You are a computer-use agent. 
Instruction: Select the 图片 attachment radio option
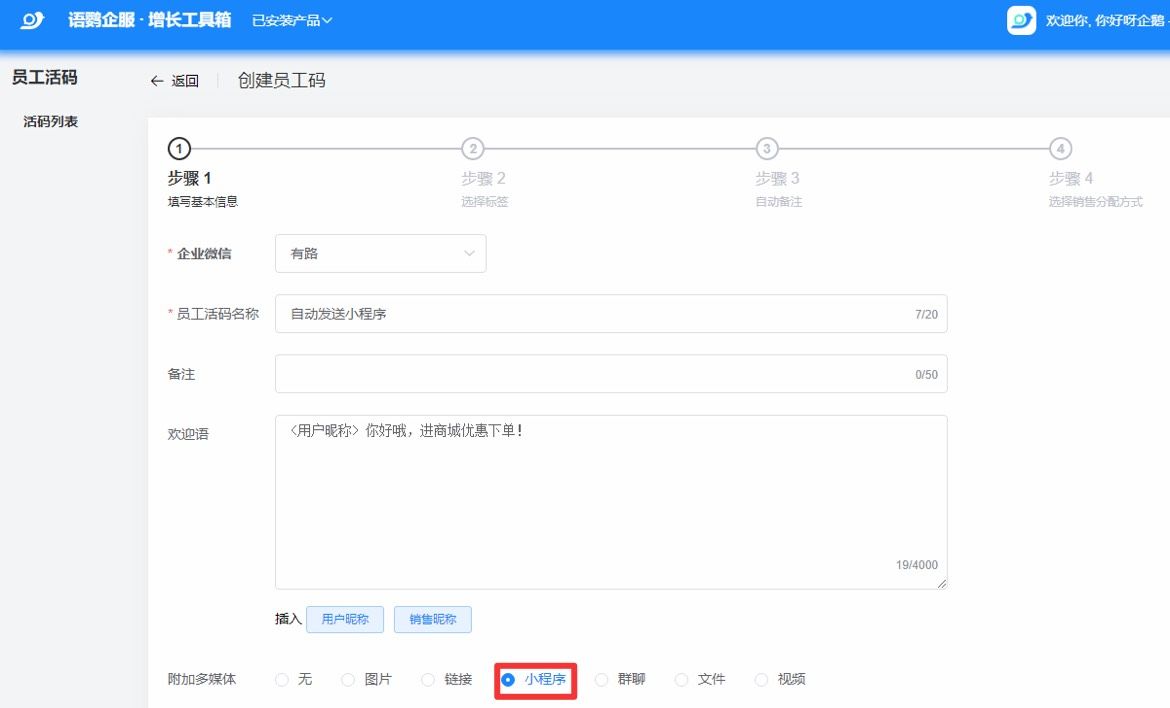click(349, 680)
